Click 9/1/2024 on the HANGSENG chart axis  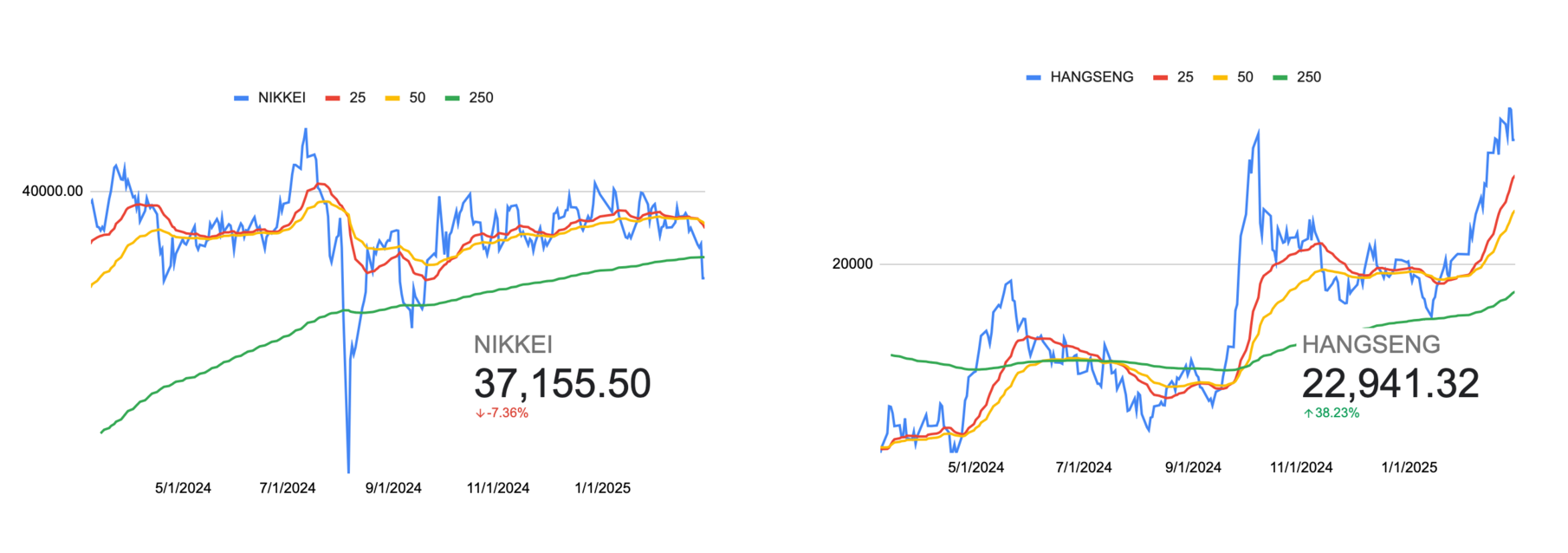pos(1193,467)
